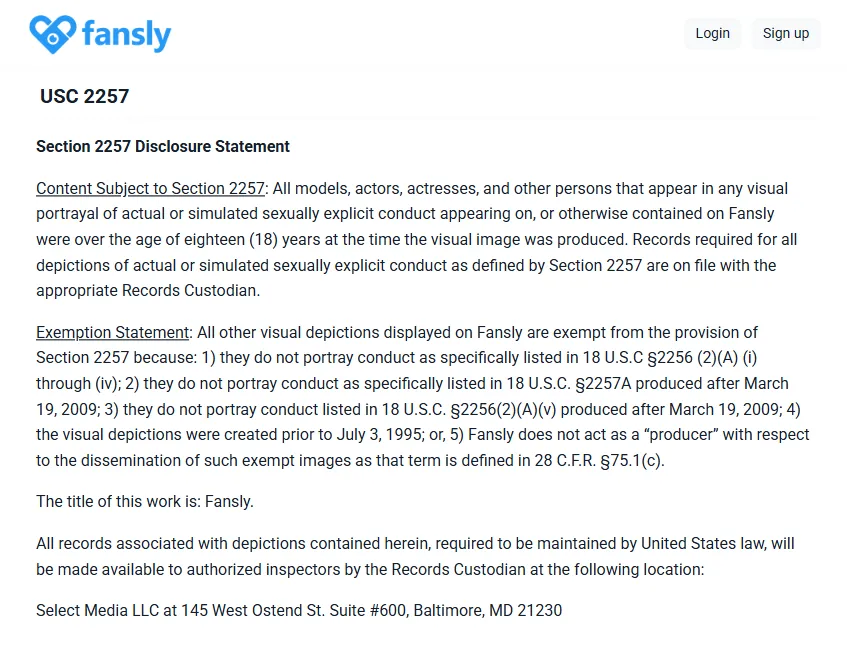
Task: Click the Records Custodian address line
Action: 299,610
